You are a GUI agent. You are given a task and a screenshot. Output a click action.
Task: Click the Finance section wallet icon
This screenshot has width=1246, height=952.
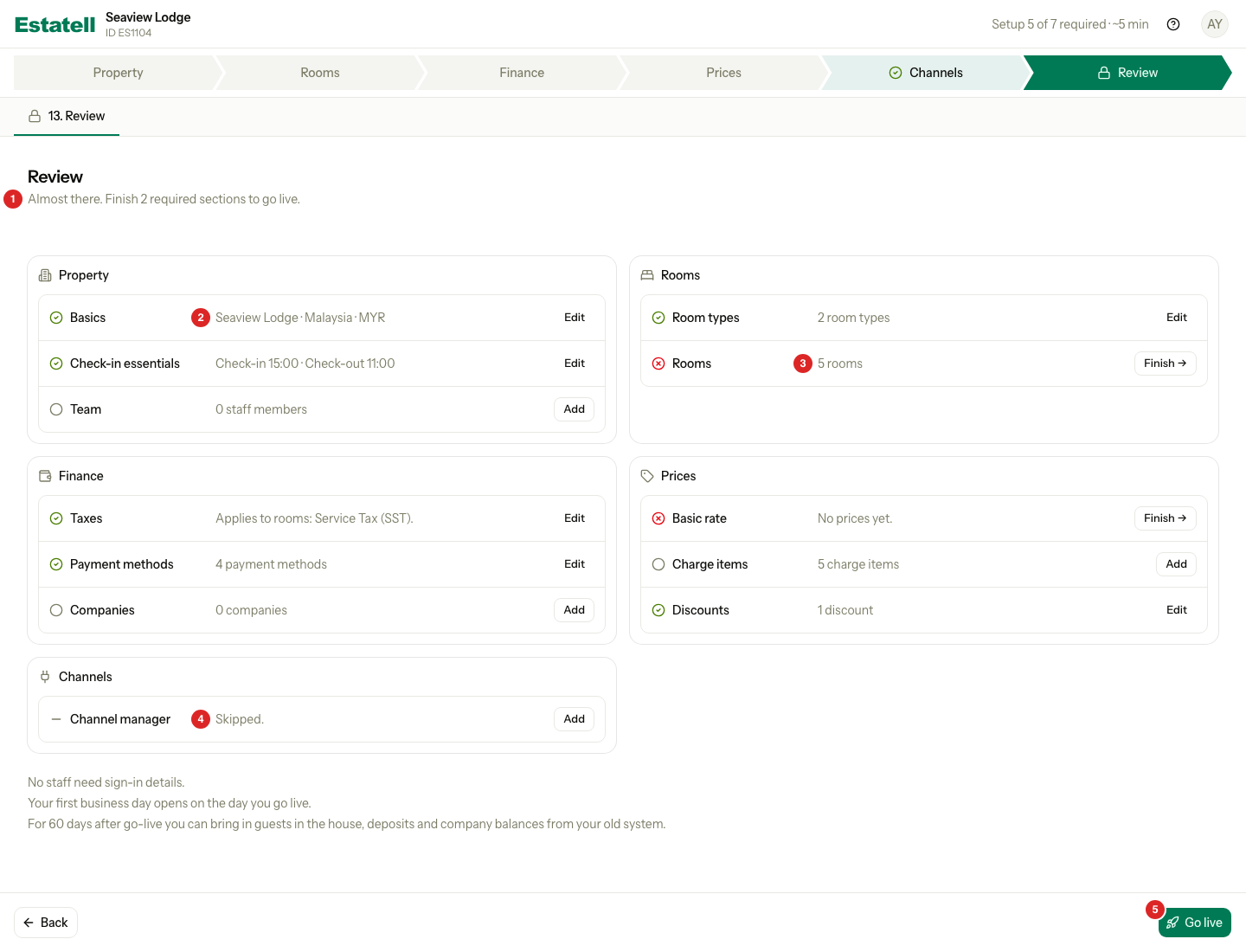[45, 476]
